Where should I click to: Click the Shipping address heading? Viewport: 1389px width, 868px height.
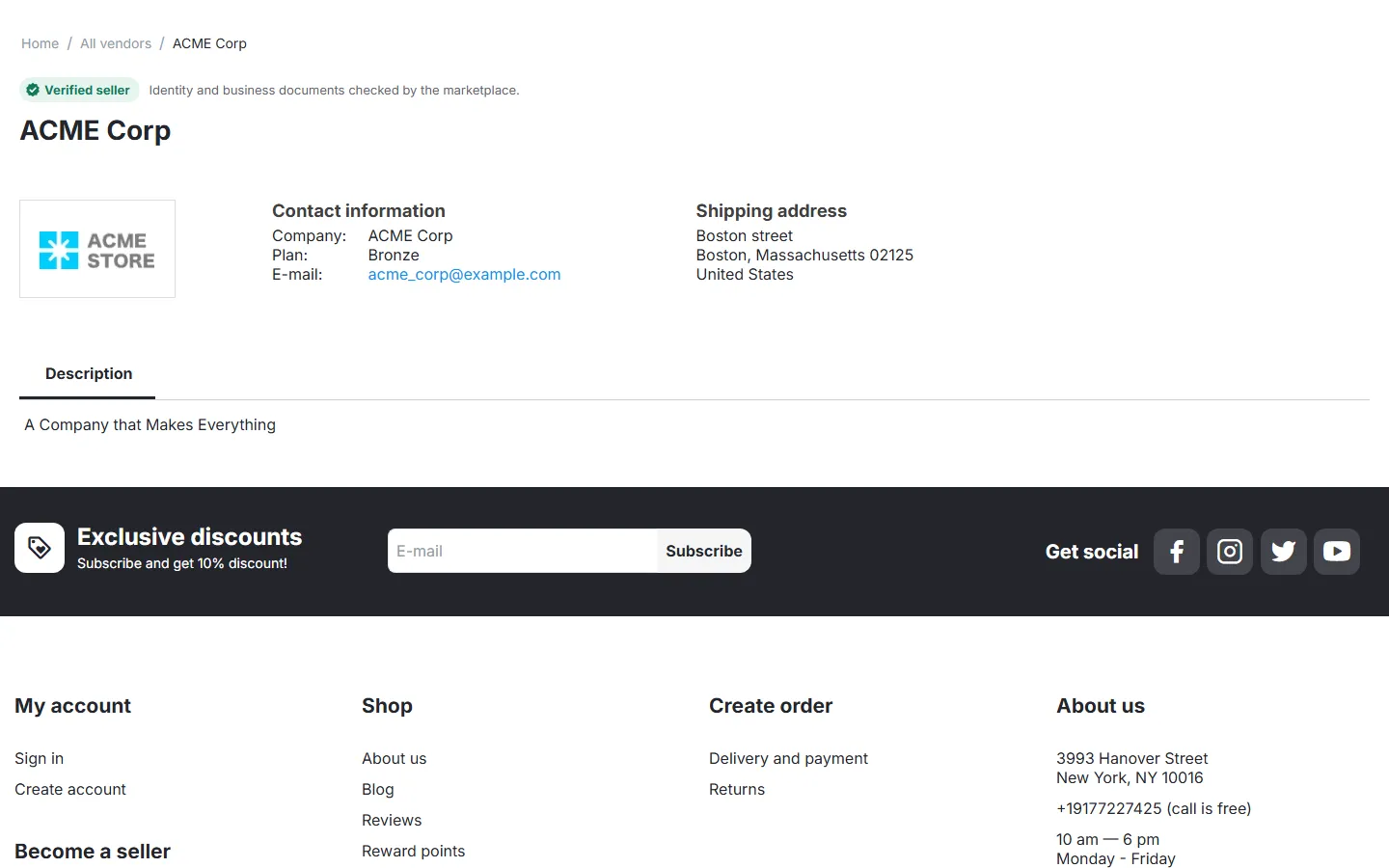click(772, 211)
